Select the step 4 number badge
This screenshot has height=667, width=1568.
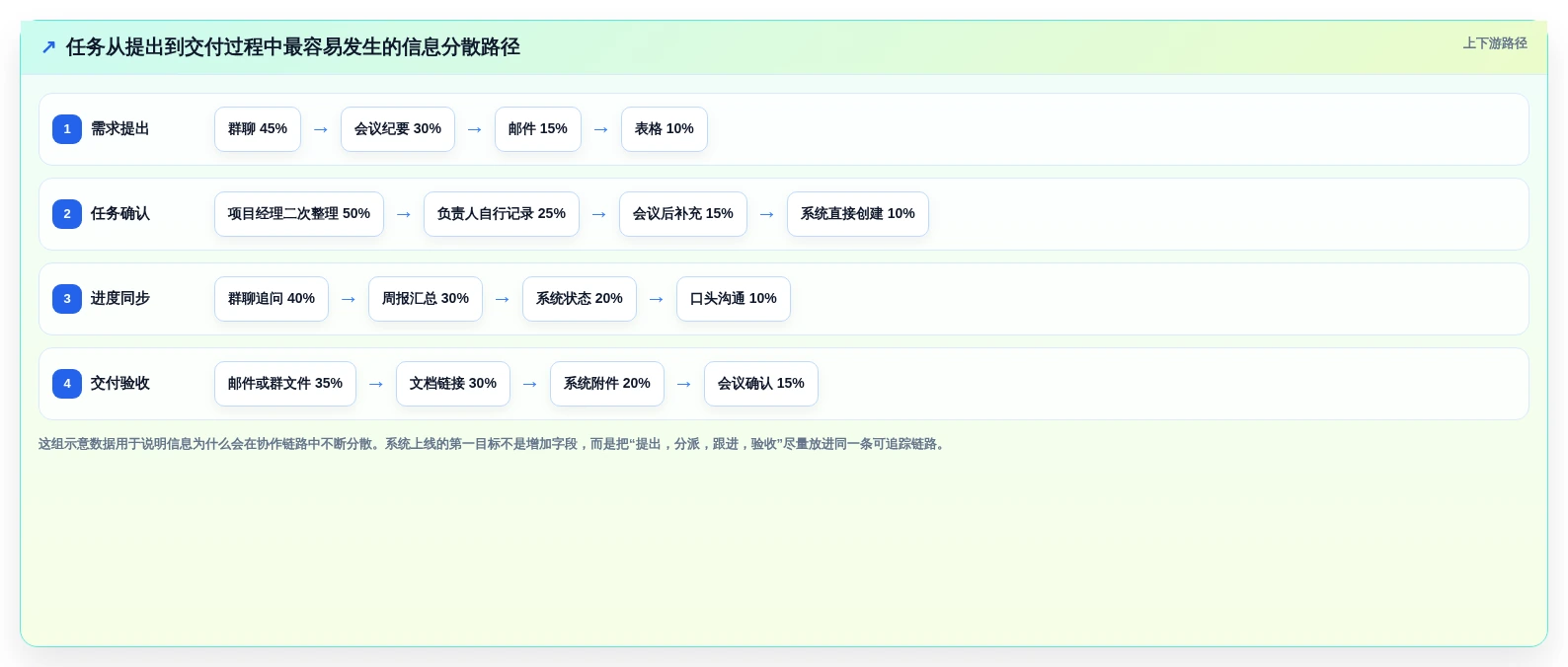(67, 384)
